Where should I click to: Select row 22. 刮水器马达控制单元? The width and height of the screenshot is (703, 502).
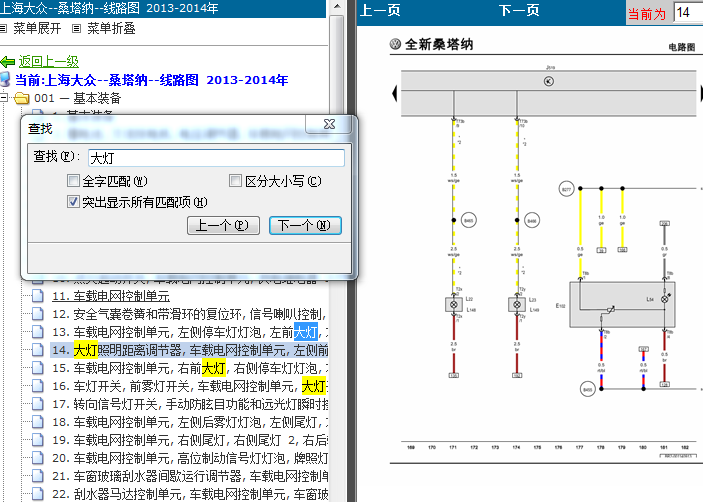tap(189, 494)
